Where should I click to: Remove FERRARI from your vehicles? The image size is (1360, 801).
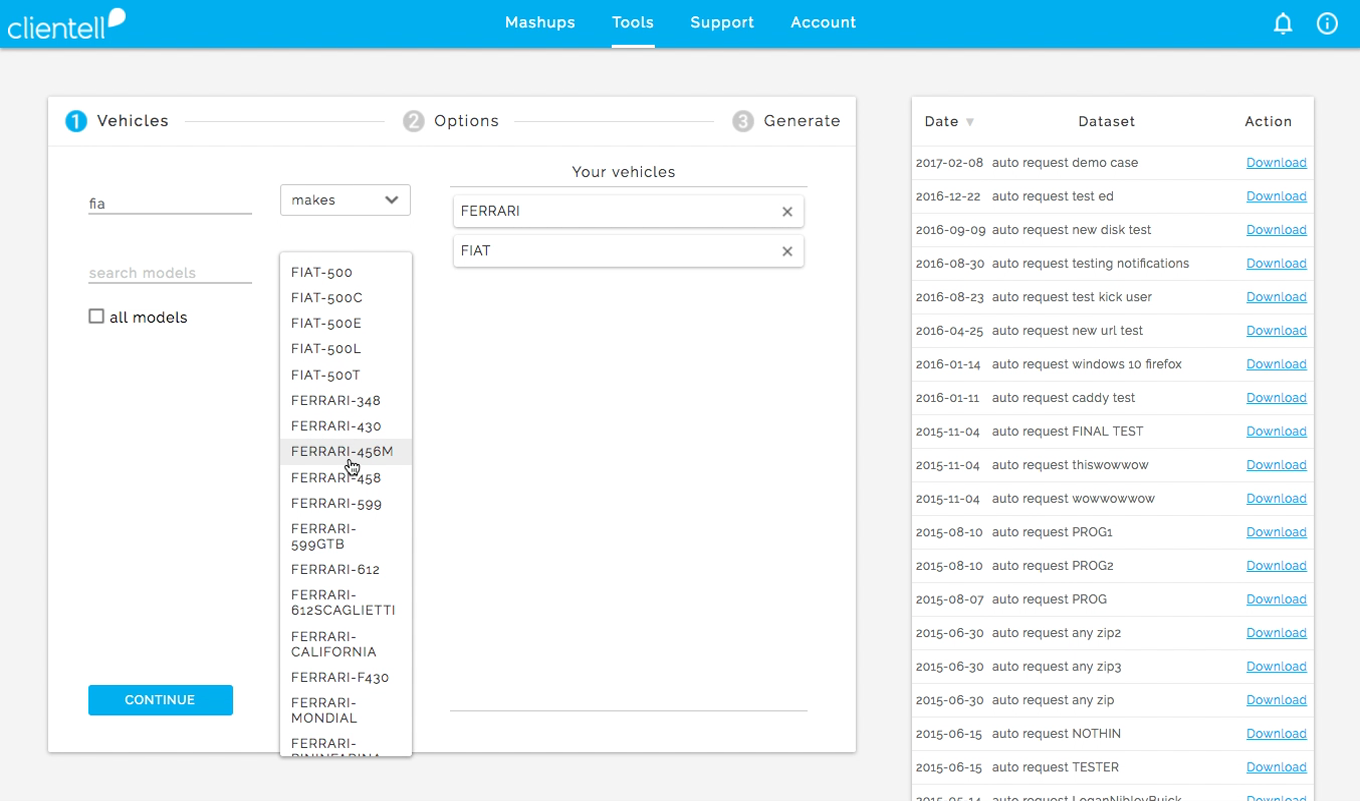(x=787, y=212)
